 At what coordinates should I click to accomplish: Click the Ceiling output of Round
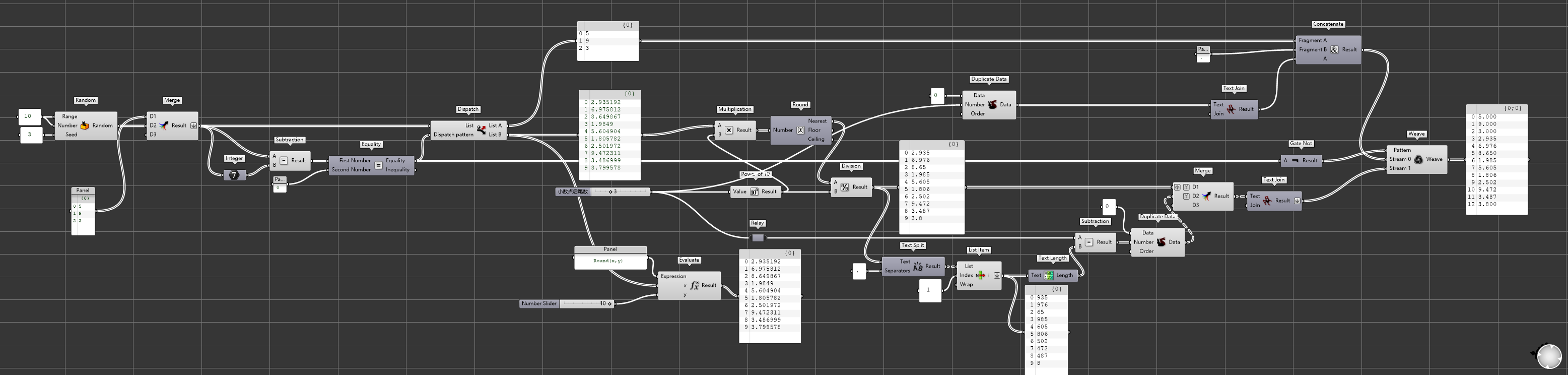(x=815, y=139)
